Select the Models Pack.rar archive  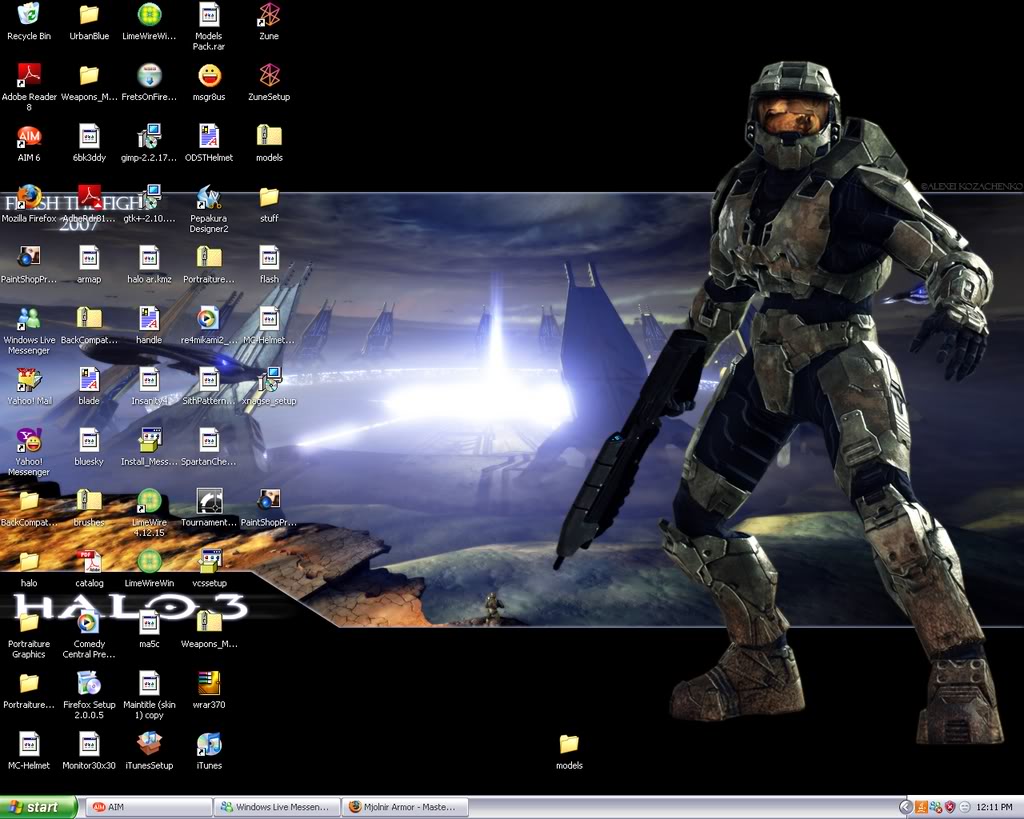(x=209, y=15)
